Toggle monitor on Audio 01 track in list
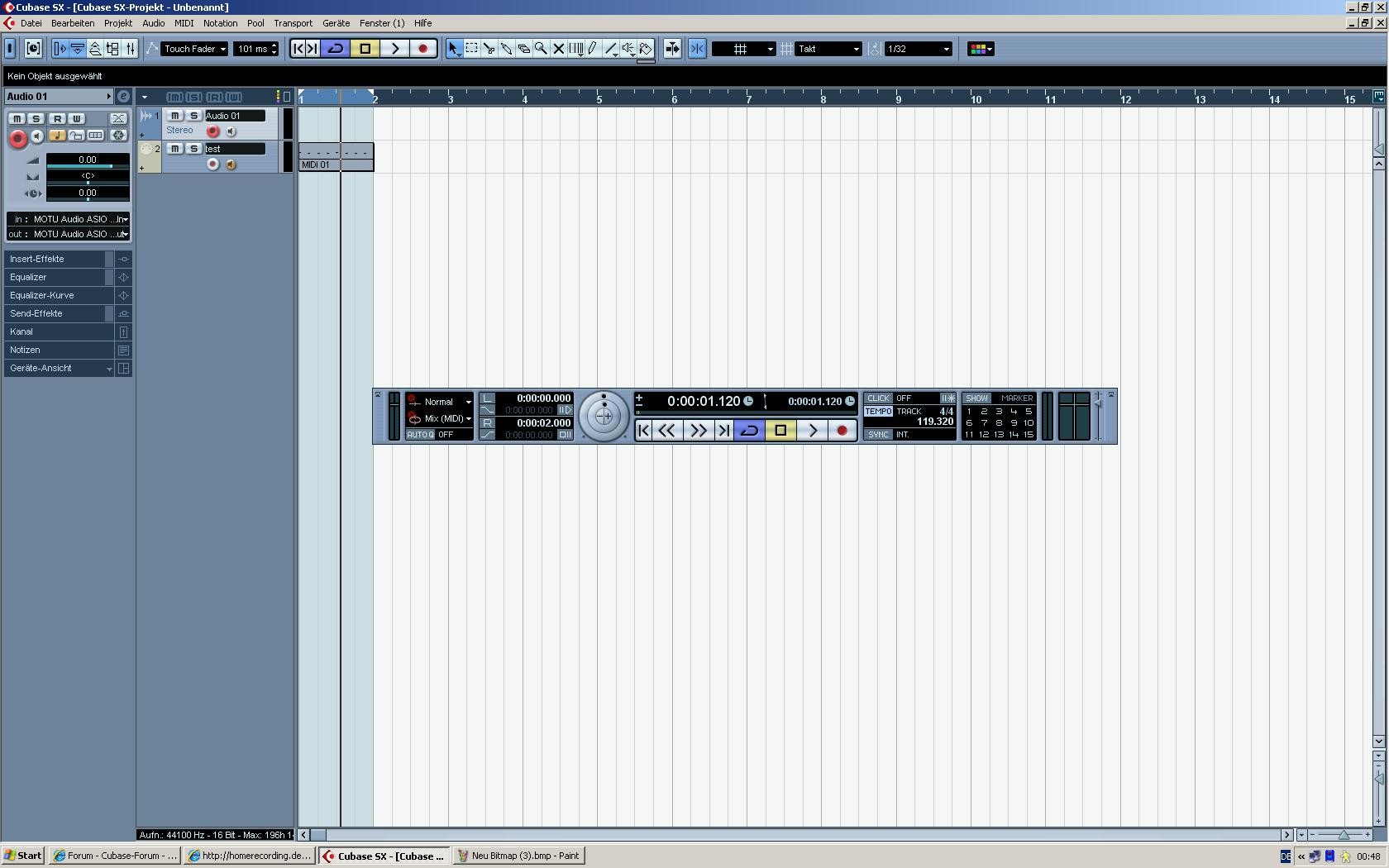1389x868 pixels. tap(231, 131)
